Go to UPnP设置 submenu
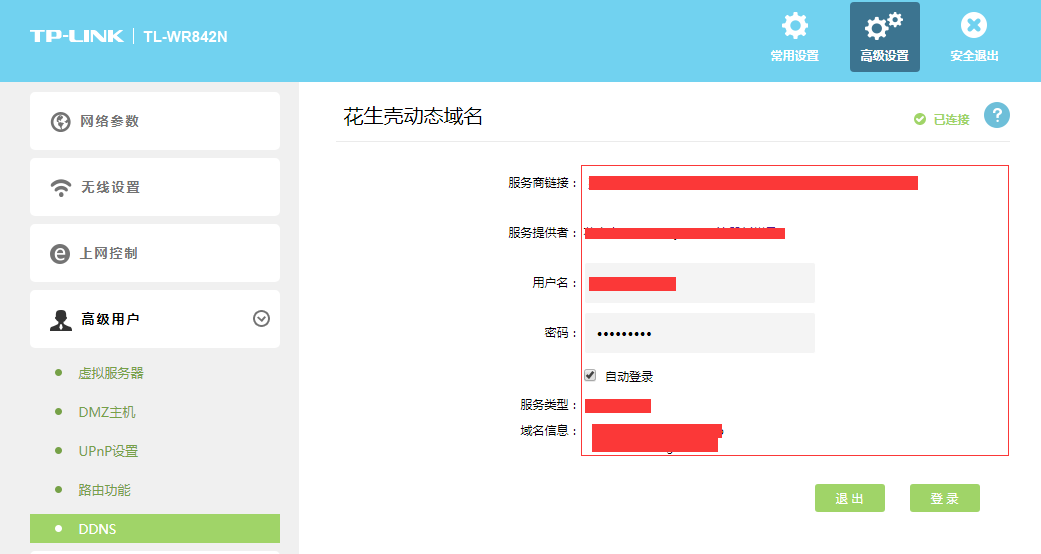The width and height of the screenshot is (1041, 554). (x=108, y=451)
